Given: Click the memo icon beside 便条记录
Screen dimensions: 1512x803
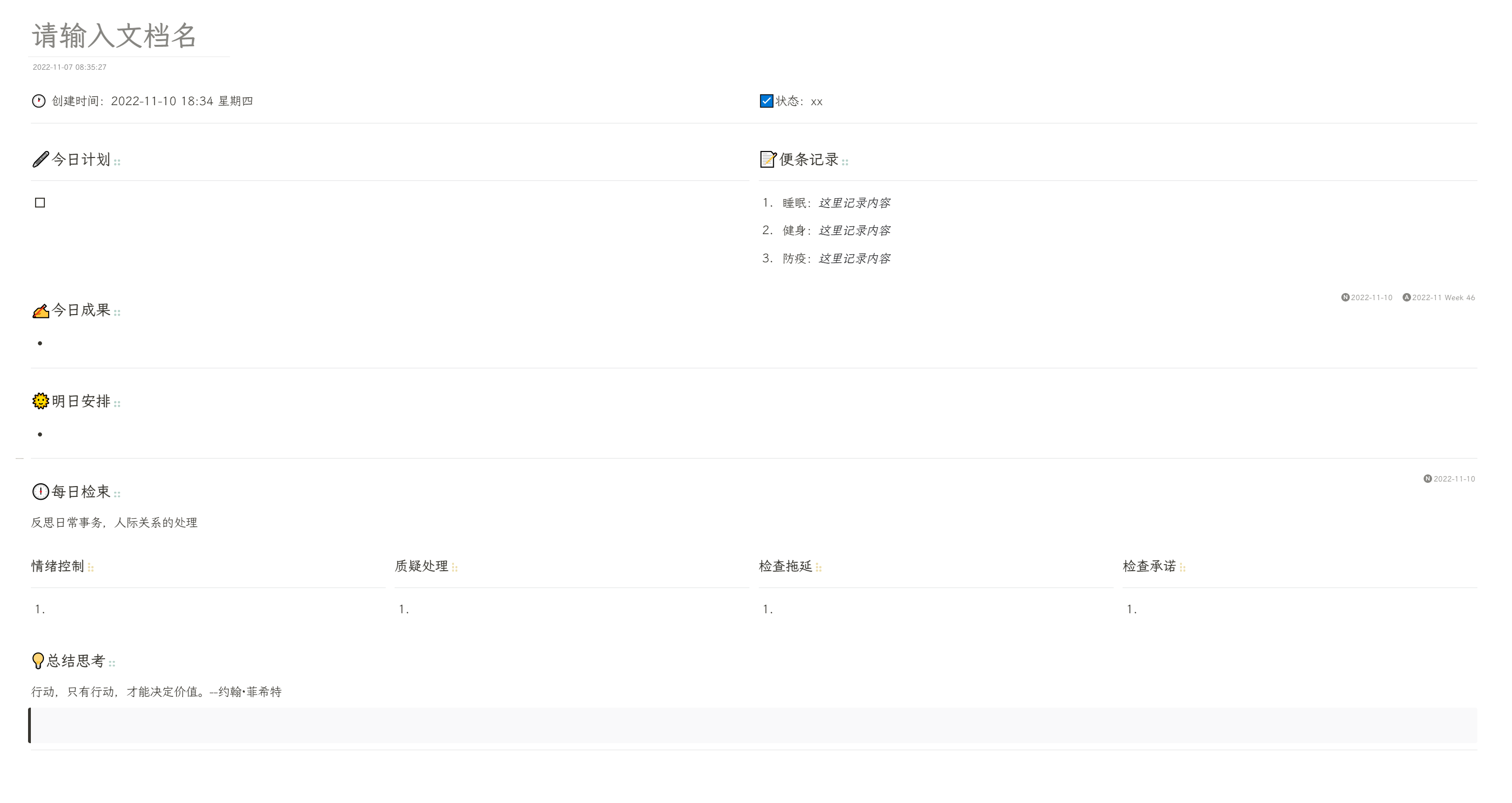Looking at the screenshot, I should click(x=768, y=160).
